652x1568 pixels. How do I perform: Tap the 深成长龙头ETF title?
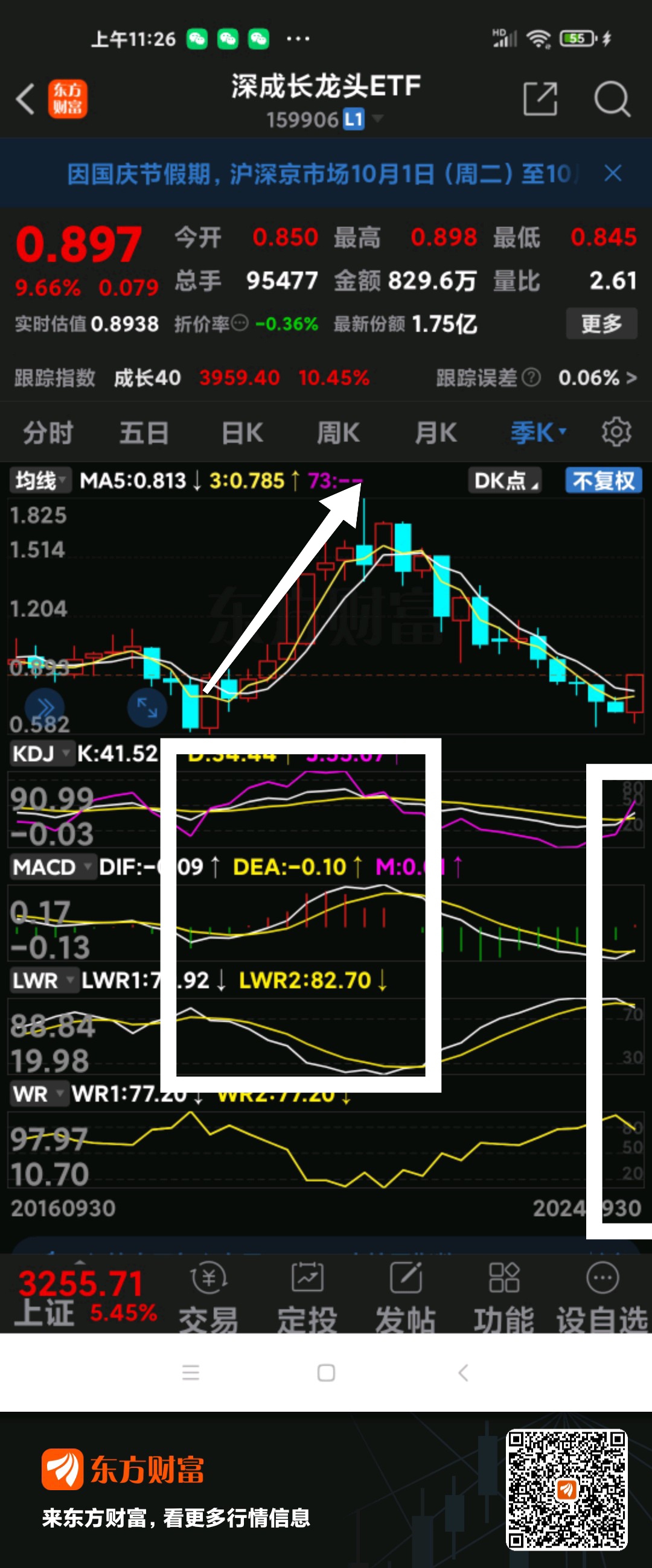point(326,86)
